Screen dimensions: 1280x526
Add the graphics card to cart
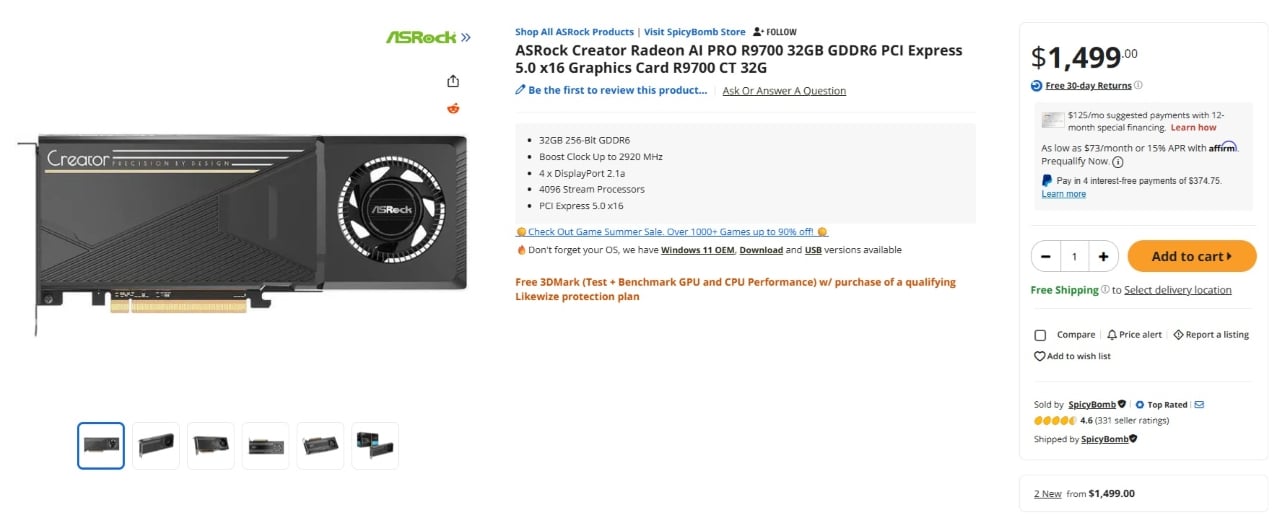(x=1192, y=256)
